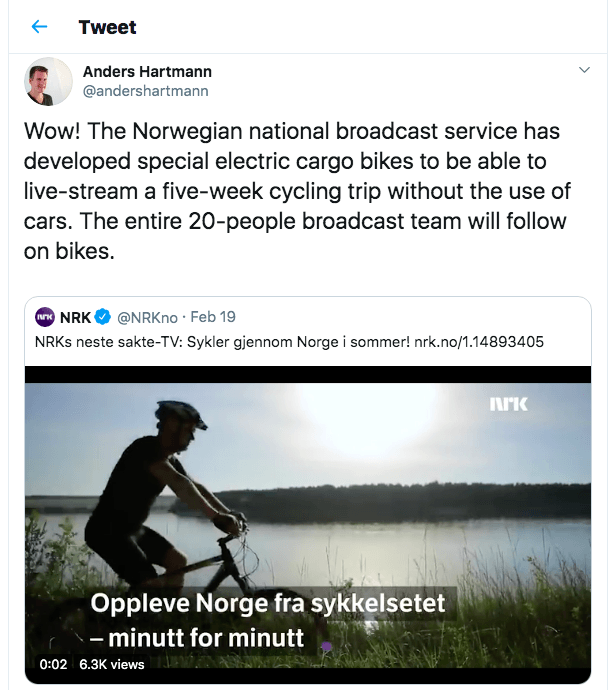
Task: Click the NRK account name in quoted tweet
Action: [76, 317]
